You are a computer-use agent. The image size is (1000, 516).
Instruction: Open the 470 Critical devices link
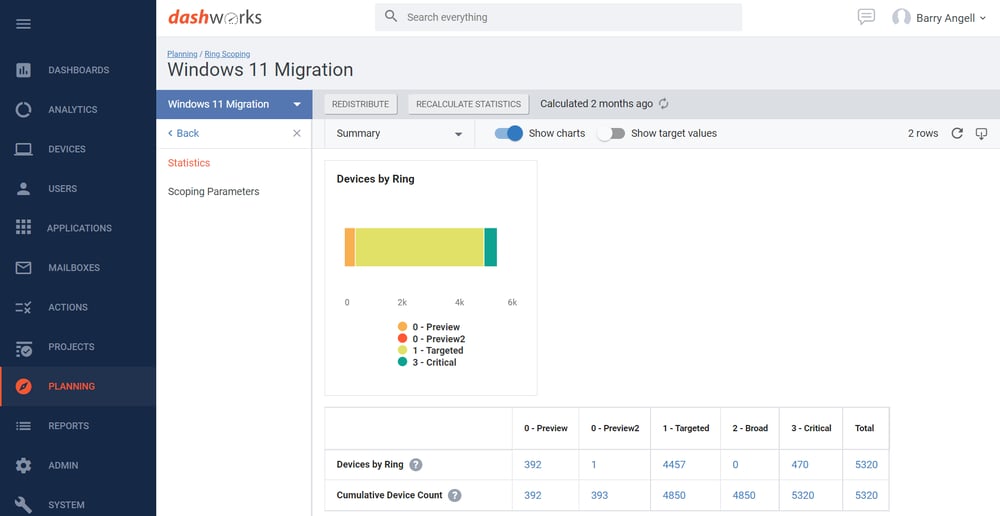800,465
